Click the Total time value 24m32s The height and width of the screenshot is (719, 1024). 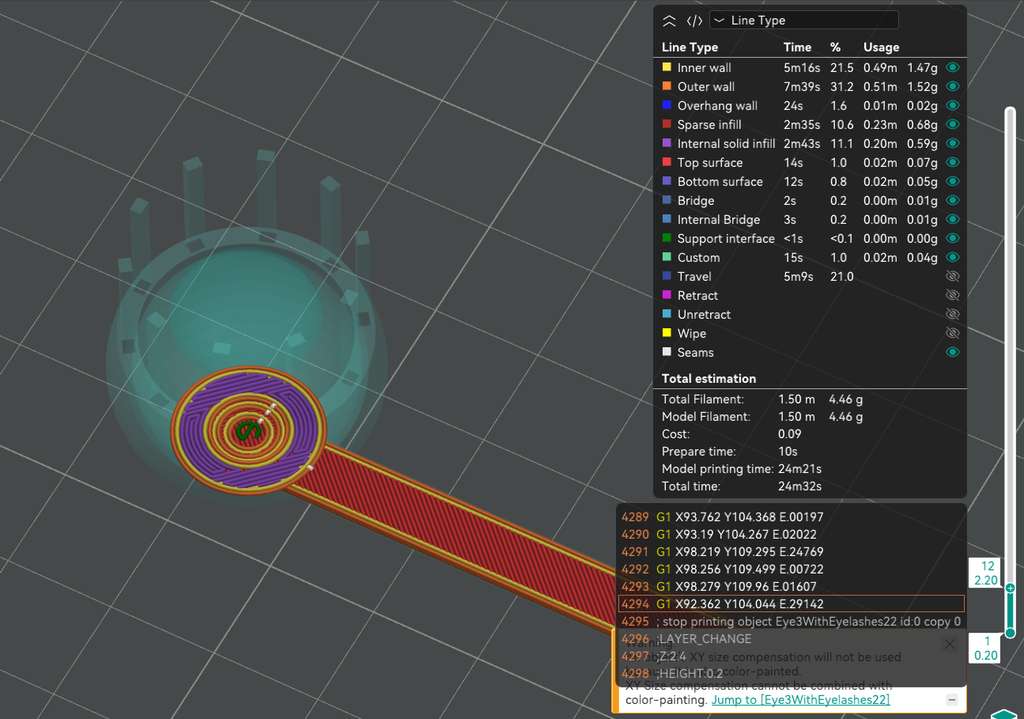pos(800,487)
